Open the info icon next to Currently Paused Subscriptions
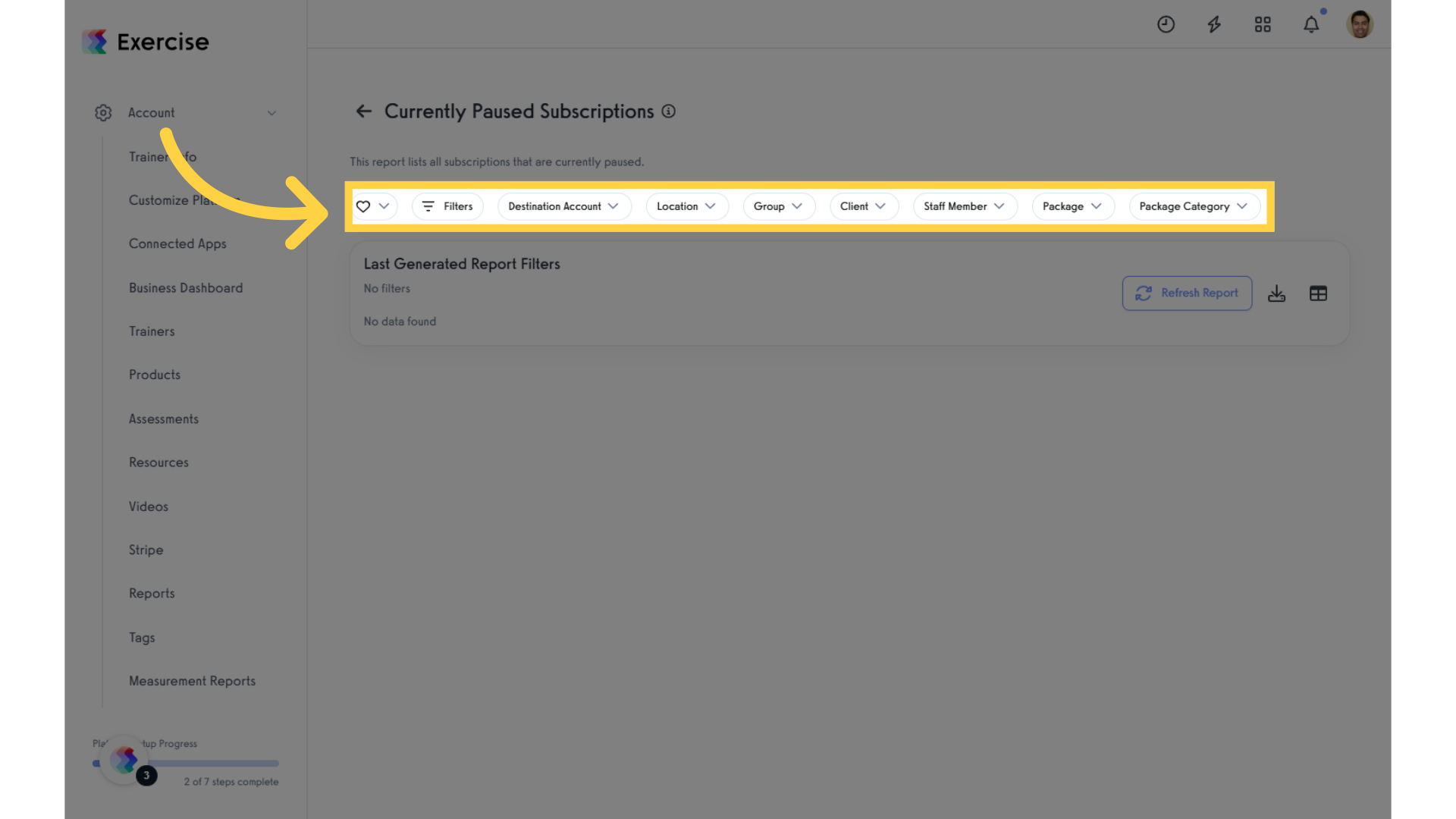 [x=668, y=111]
